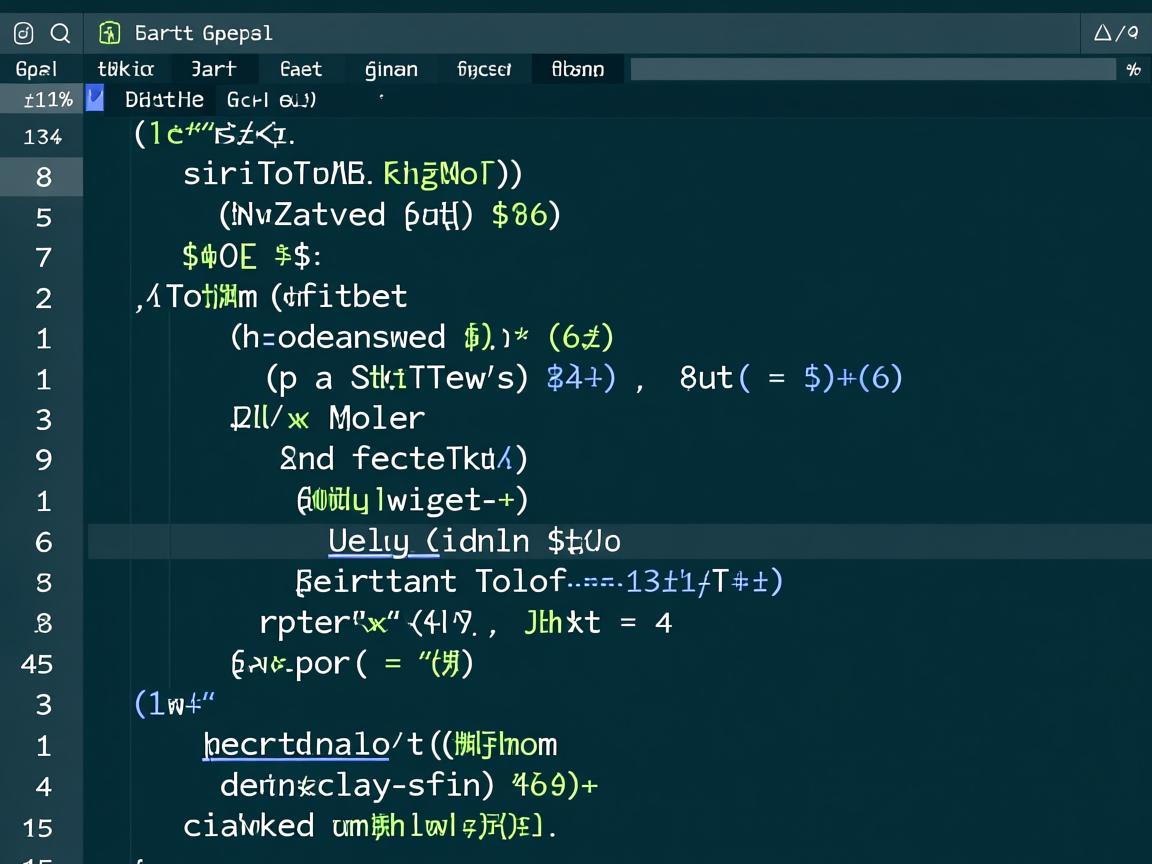The height and width of the screenshot is (864, 1152).
Task: Open search with the magnifier icon
Action: tap(61, 34)
